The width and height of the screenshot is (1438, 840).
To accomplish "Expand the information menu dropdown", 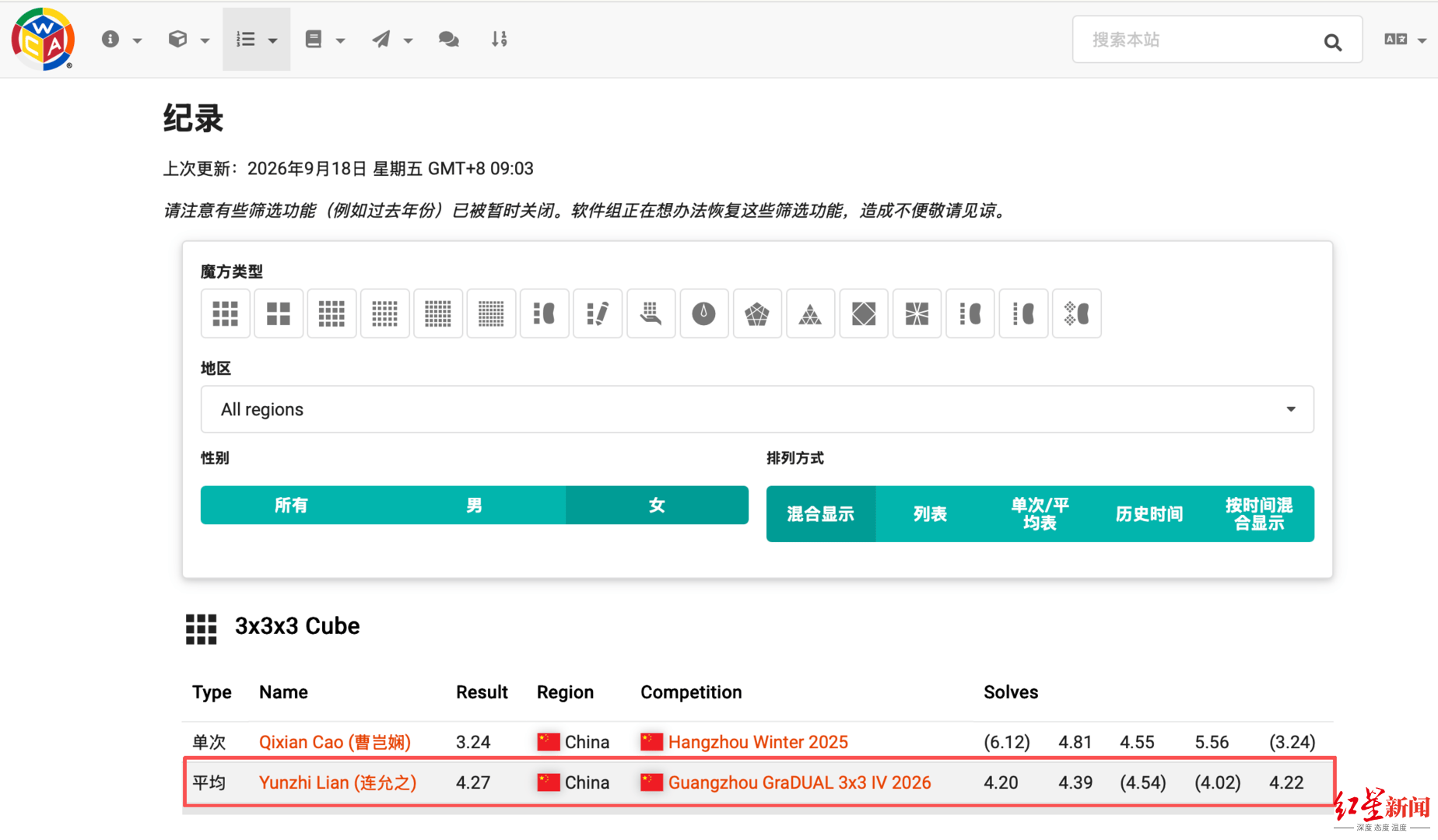I will tap(121, 40).
